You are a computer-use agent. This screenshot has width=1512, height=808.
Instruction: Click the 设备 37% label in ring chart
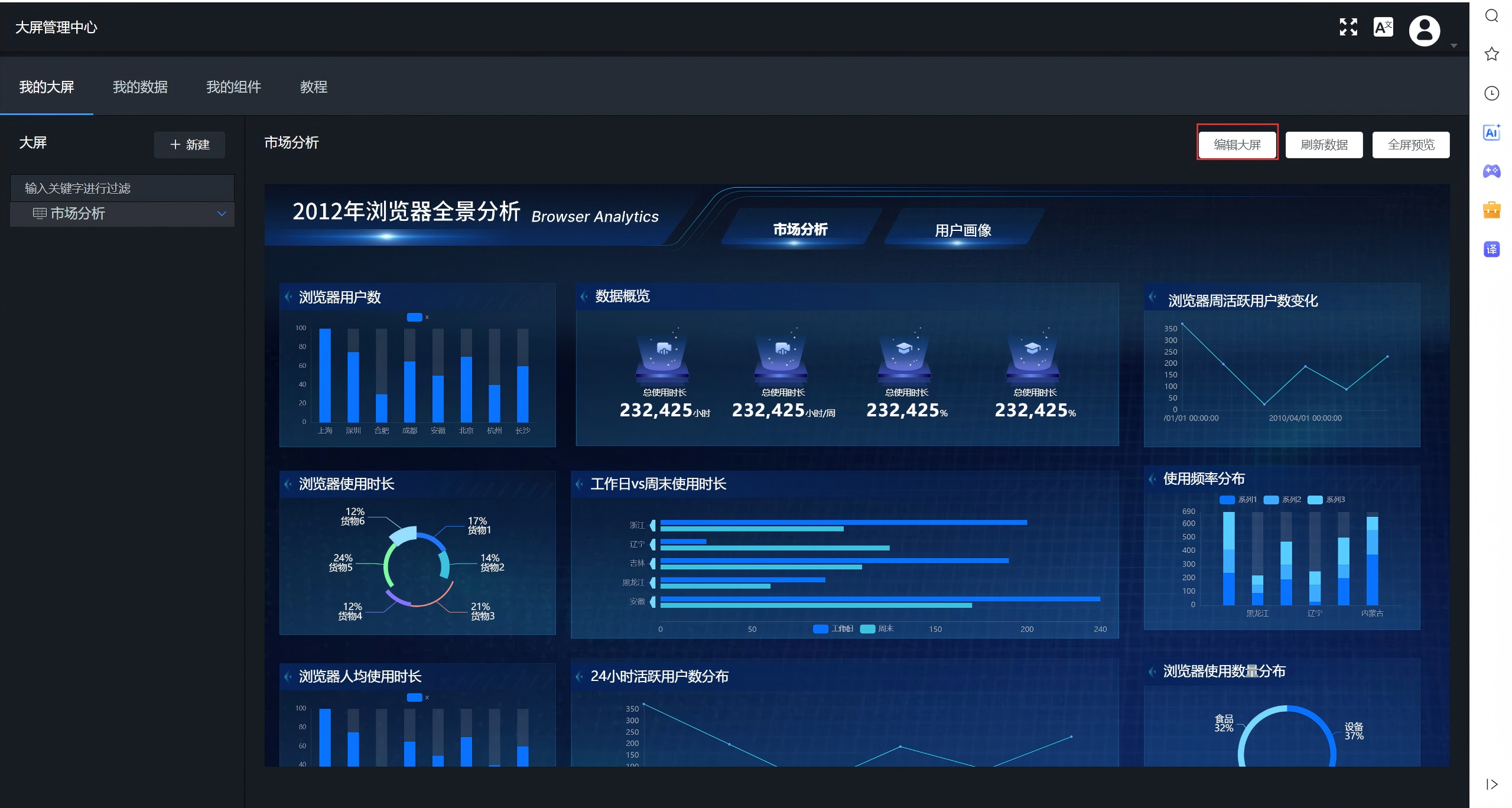pos(1354,731)
